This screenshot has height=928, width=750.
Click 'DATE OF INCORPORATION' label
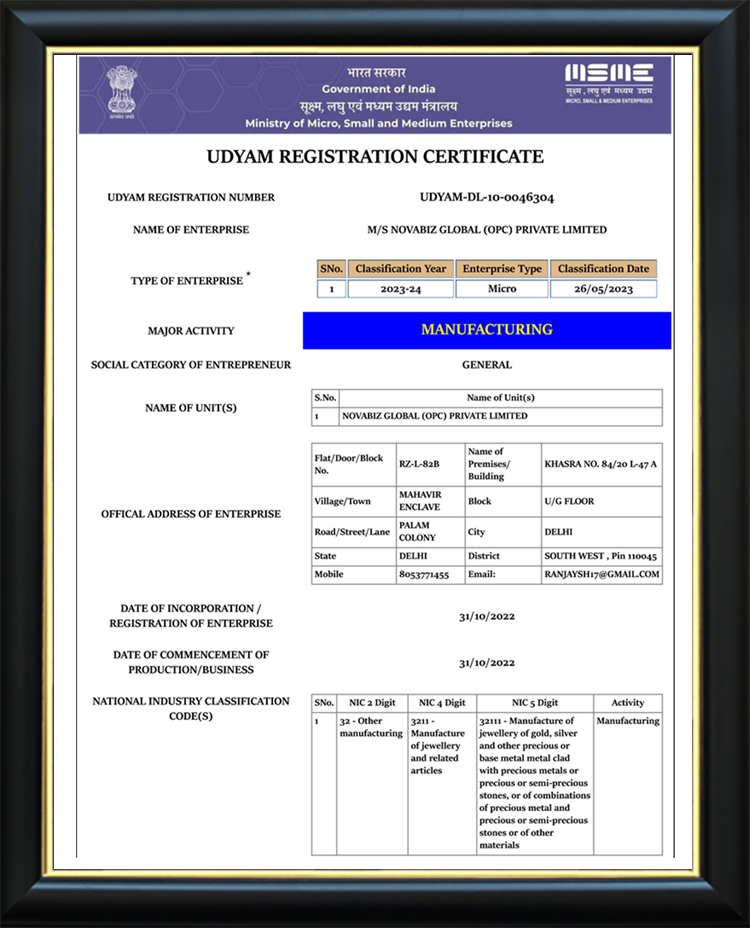coord(191,616)
